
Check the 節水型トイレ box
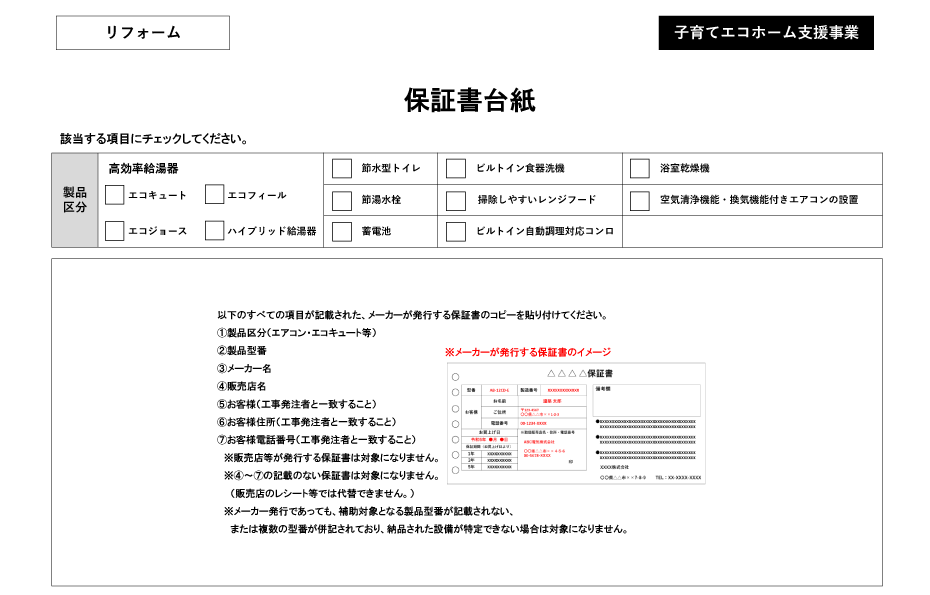point(342,169)
